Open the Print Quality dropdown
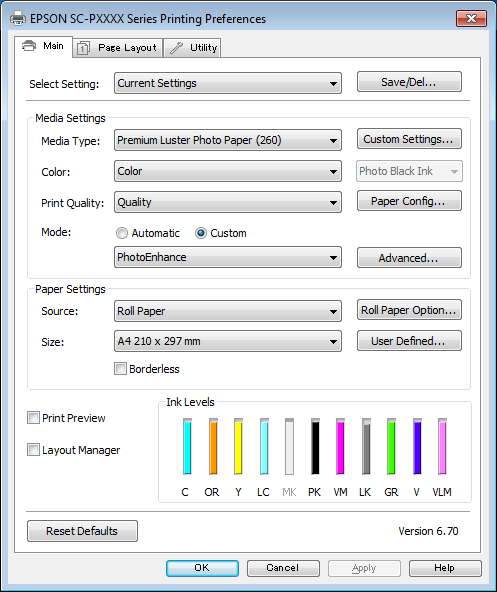The image size is (497, 592). click(228, 202)
